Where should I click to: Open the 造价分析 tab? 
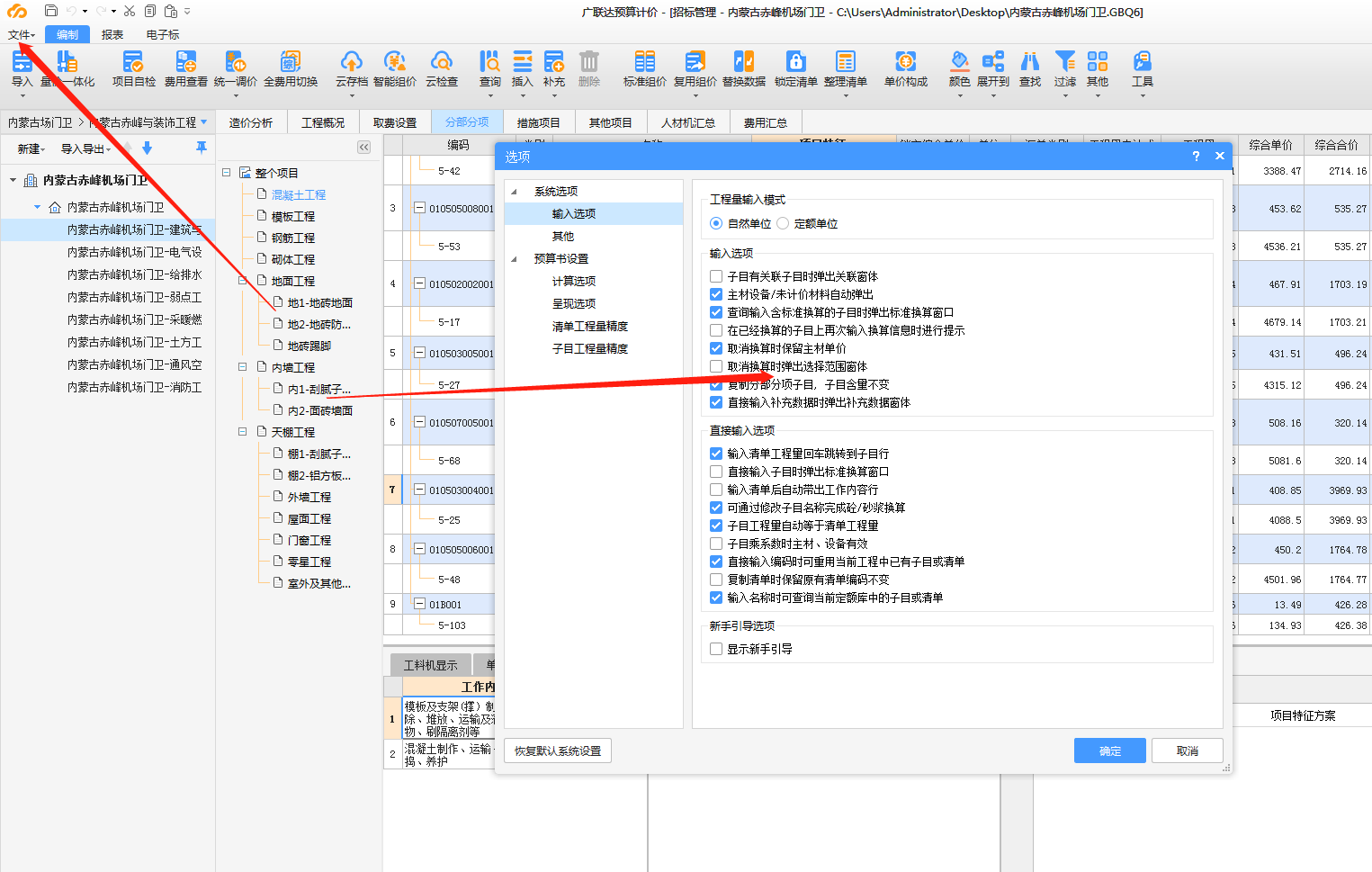point(250,122)
